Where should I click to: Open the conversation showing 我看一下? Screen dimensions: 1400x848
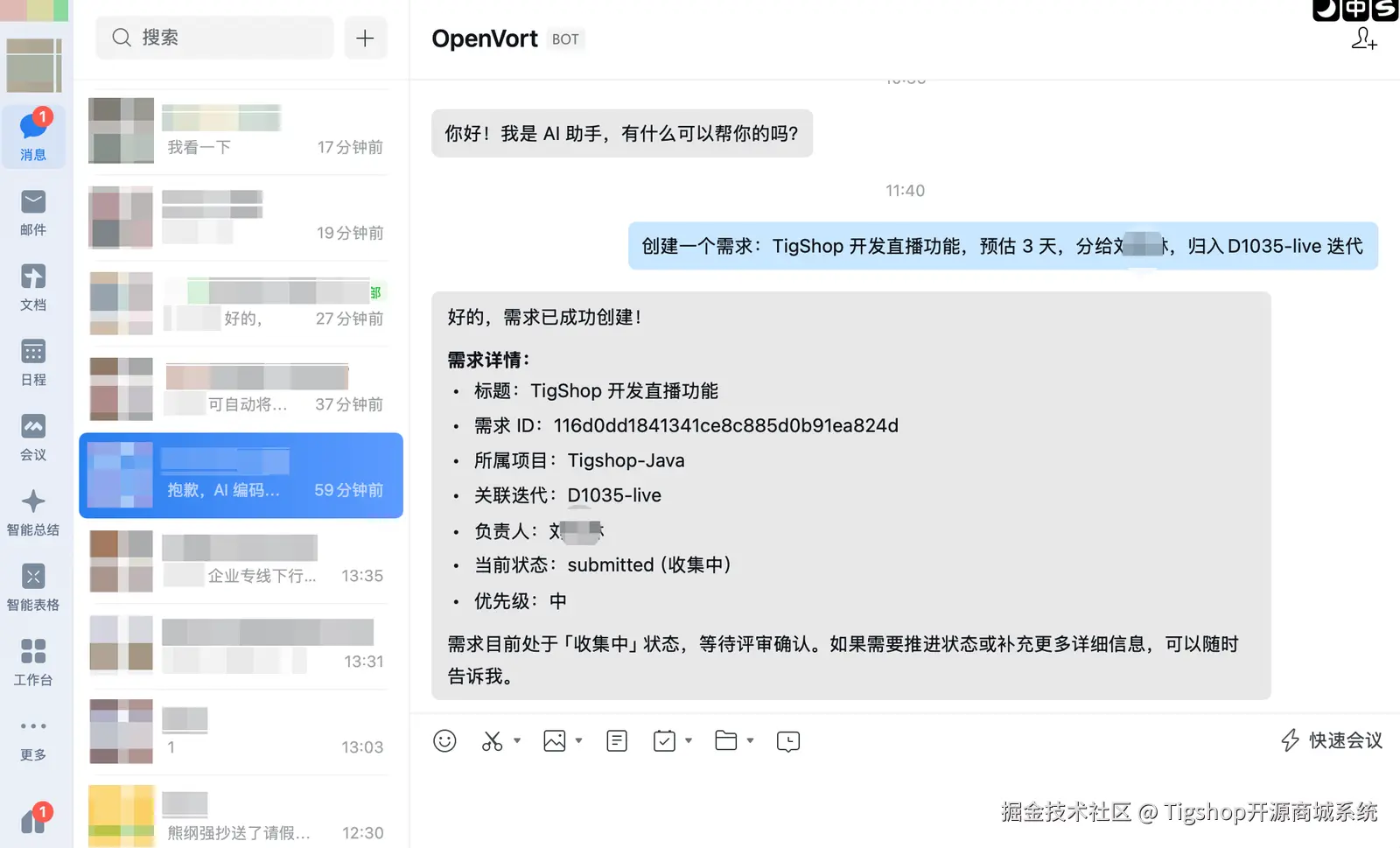(241, 131)
